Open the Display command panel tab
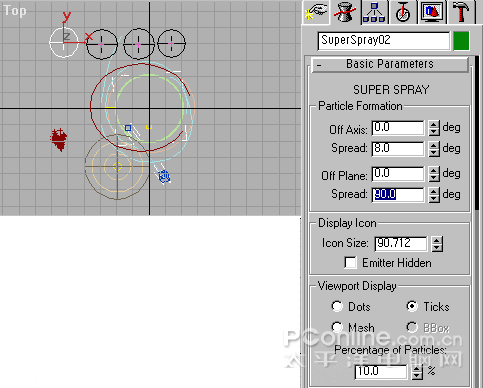Viewport: 483px width, 388px height. (x=432, y=13)
